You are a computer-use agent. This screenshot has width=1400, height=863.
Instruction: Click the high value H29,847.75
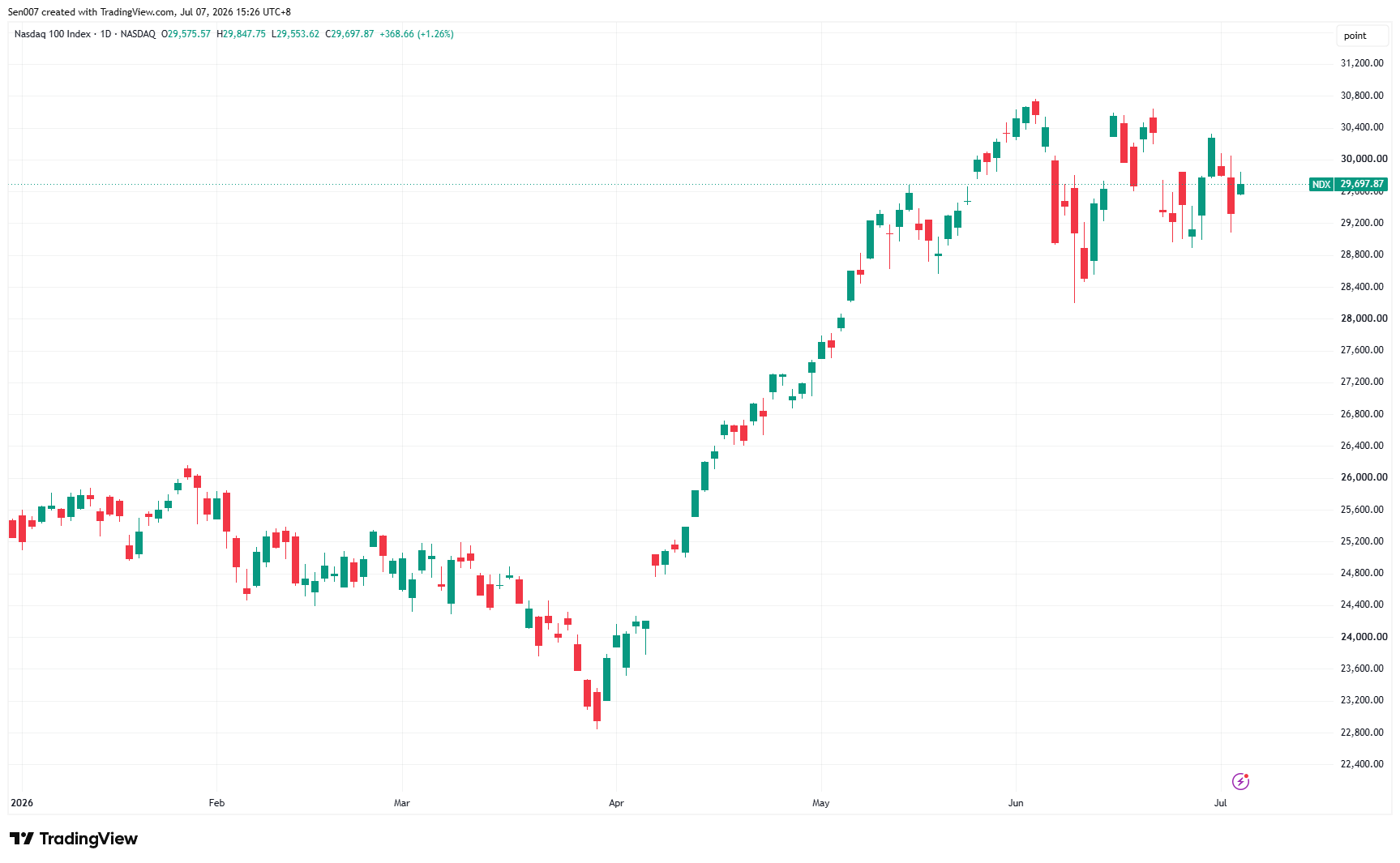click(241, 34)
